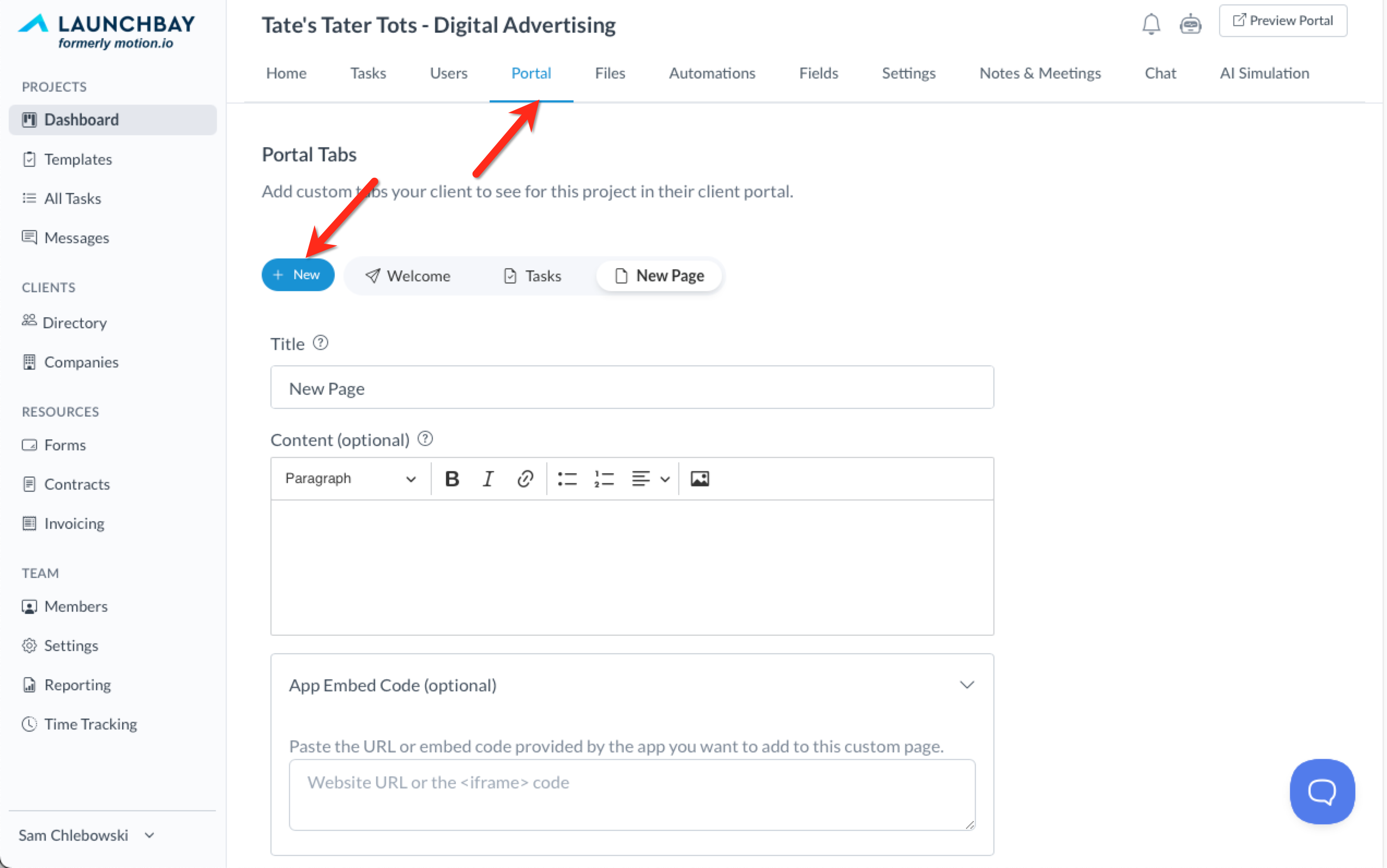Viewport: 1387px width, 868px height.
Task: Toggle bold formatting in content editor
Action: pyautogui.click(x=452, y=478)
